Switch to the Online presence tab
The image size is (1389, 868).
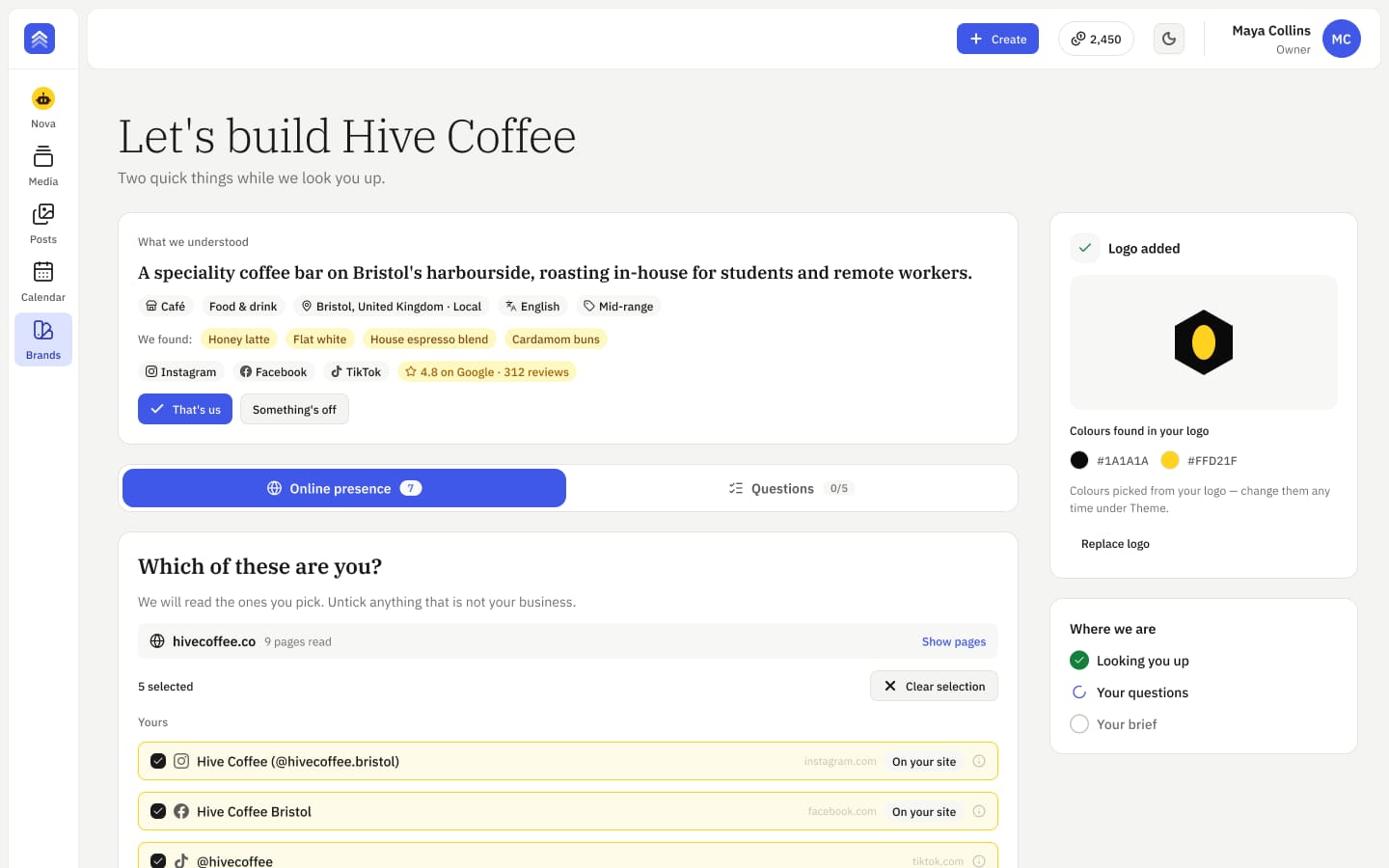point(344,488)
